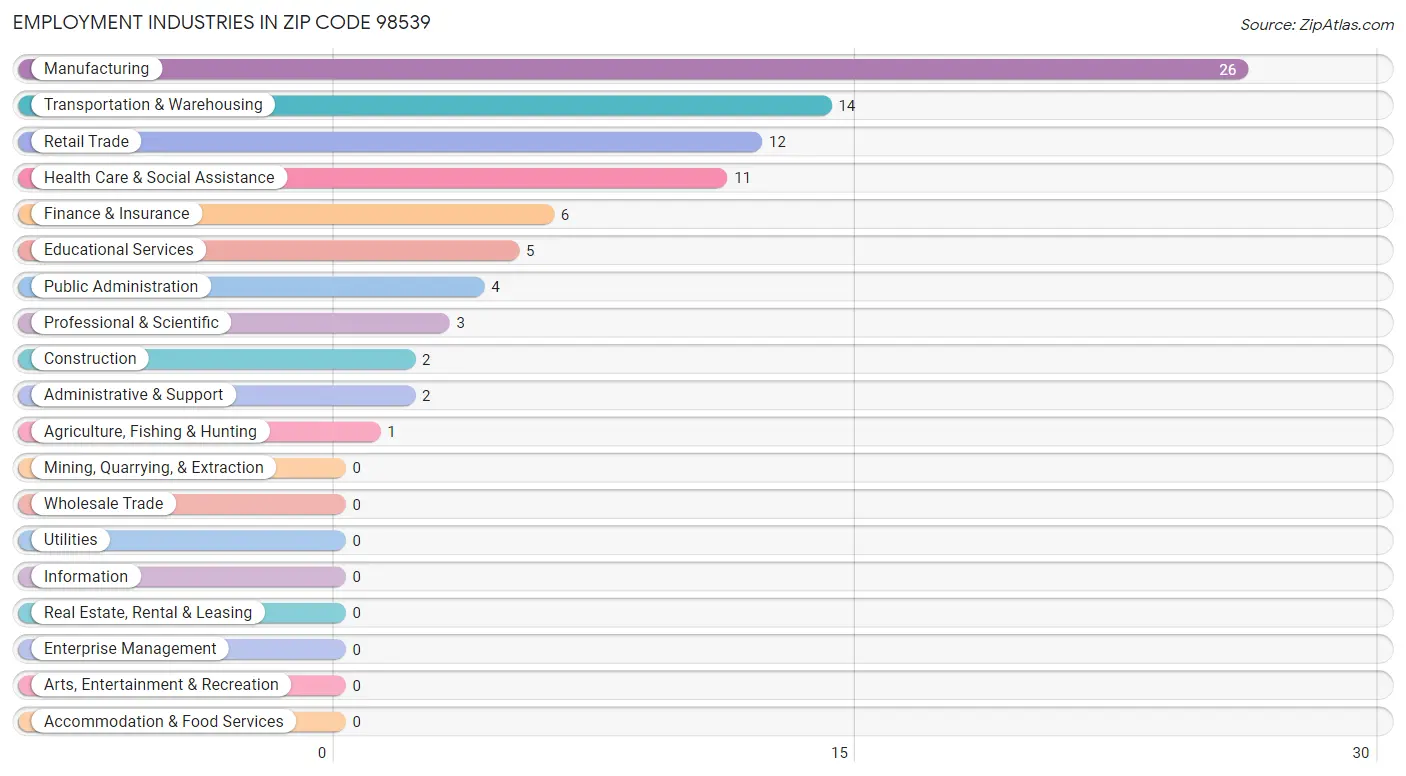This screenshot has width=1406, height=776.
Task: Select the Administrative & Support label
Action: coord(133,395)
